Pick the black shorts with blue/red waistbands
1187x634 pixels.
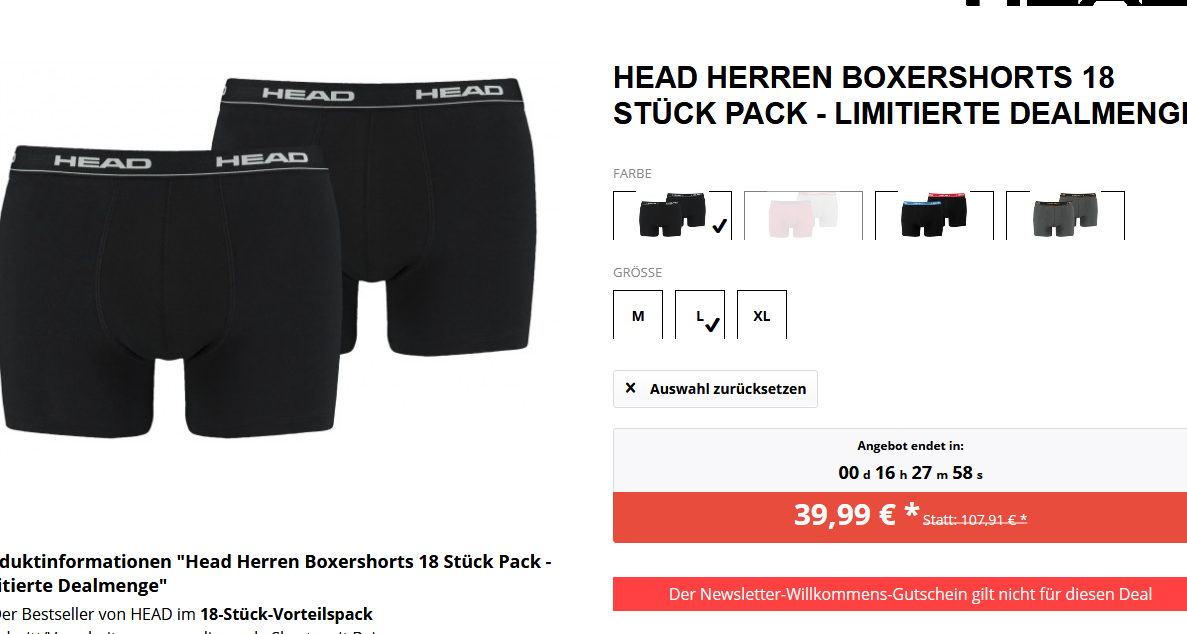(934, 215)
